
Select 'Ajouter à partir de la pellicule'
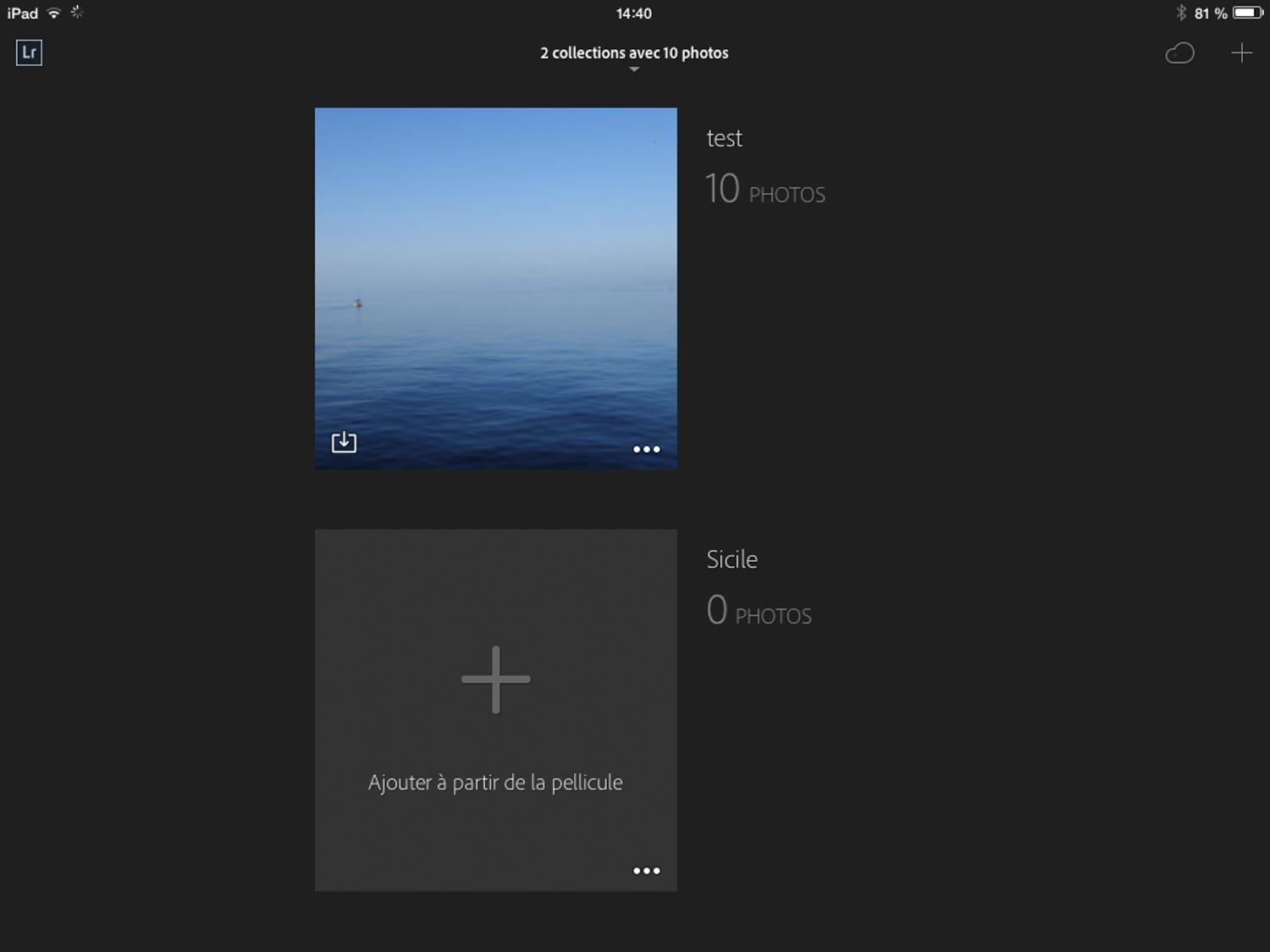pos(495,783)
